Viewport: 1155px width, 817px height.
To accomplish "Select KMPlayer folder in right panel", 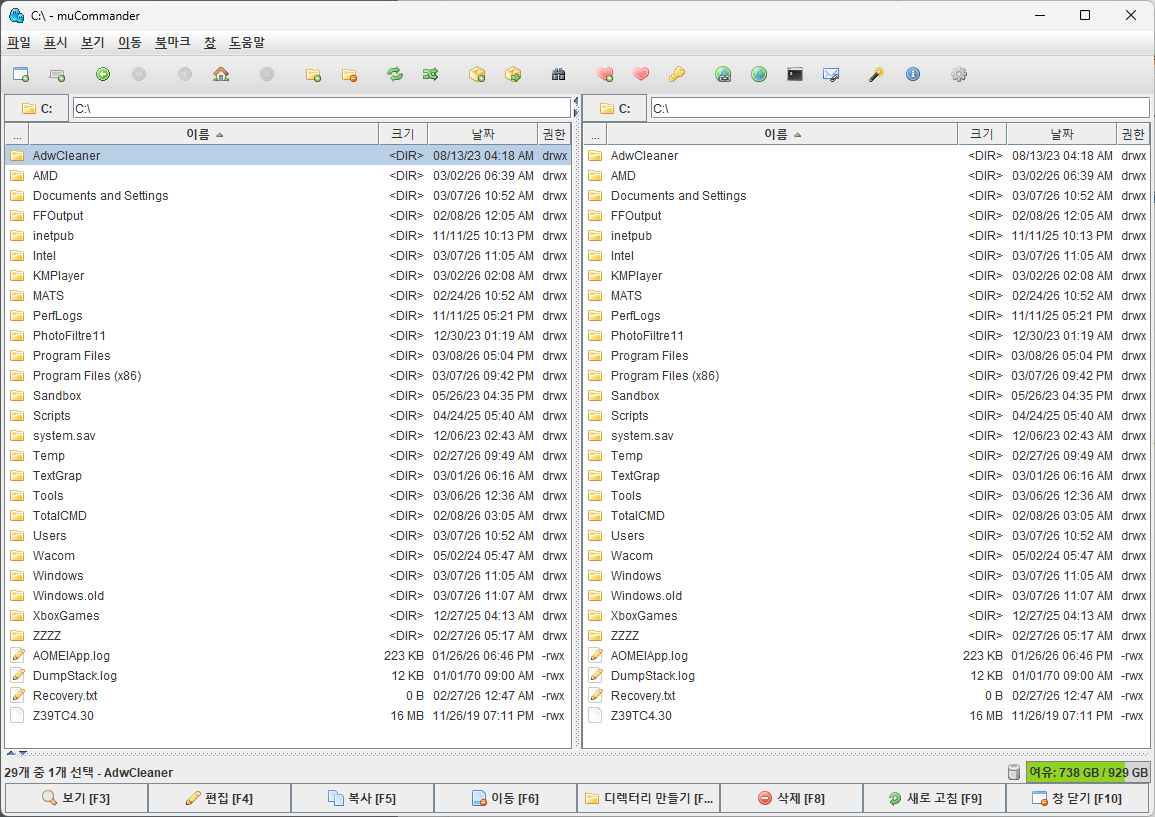I will click(866, 276).
